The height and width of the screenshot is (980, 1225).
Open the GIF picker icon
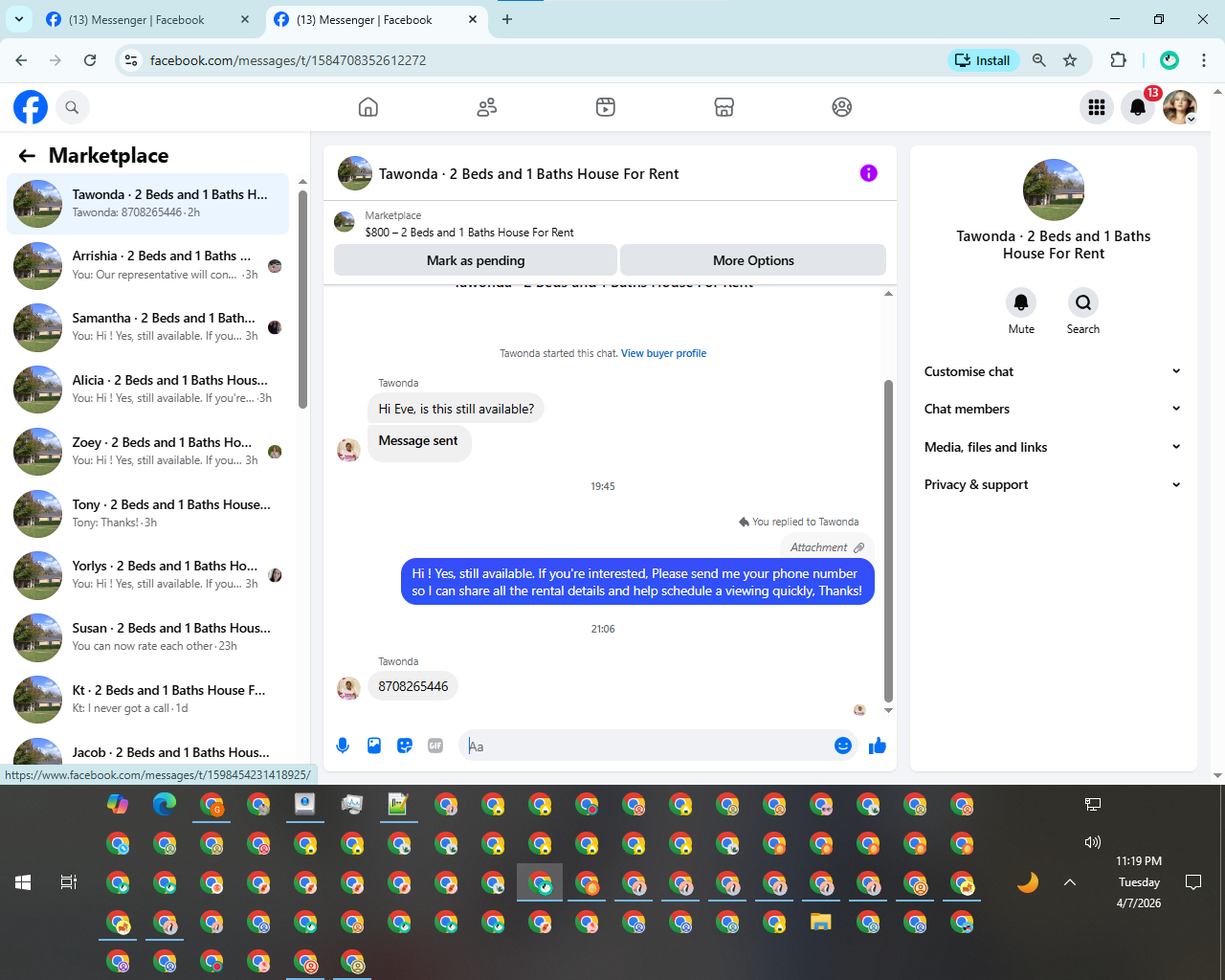pos(435,746)
